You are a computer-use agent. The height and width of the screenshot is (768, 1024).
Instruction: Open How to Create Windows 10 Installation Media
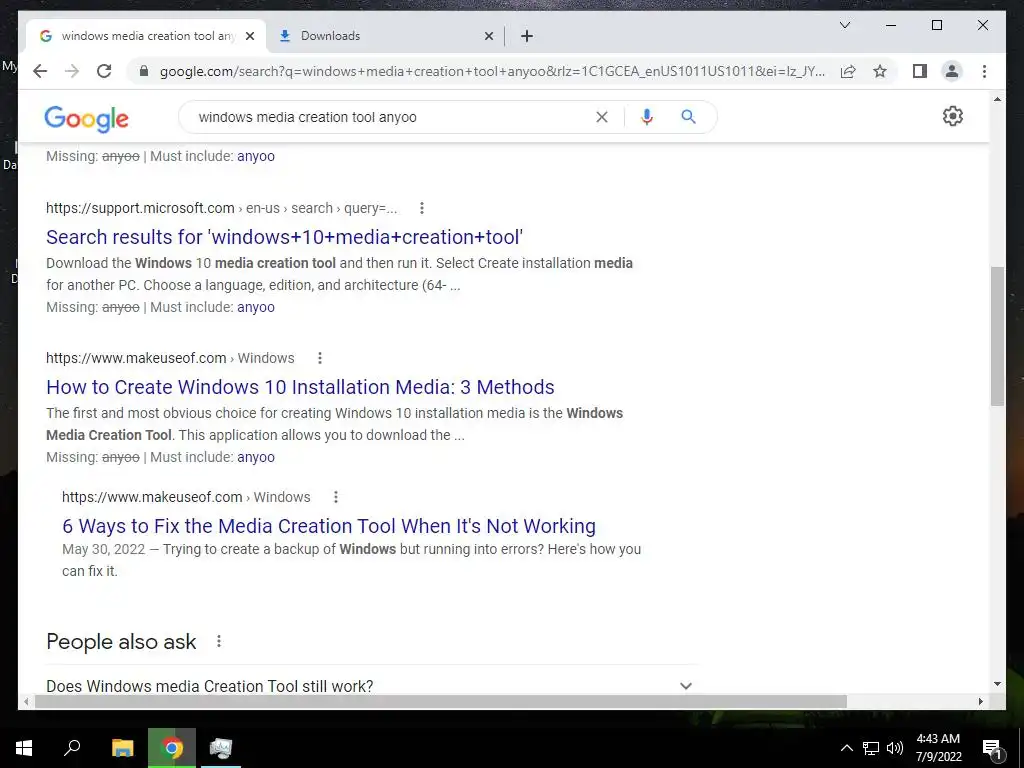(x=300, y=387)
